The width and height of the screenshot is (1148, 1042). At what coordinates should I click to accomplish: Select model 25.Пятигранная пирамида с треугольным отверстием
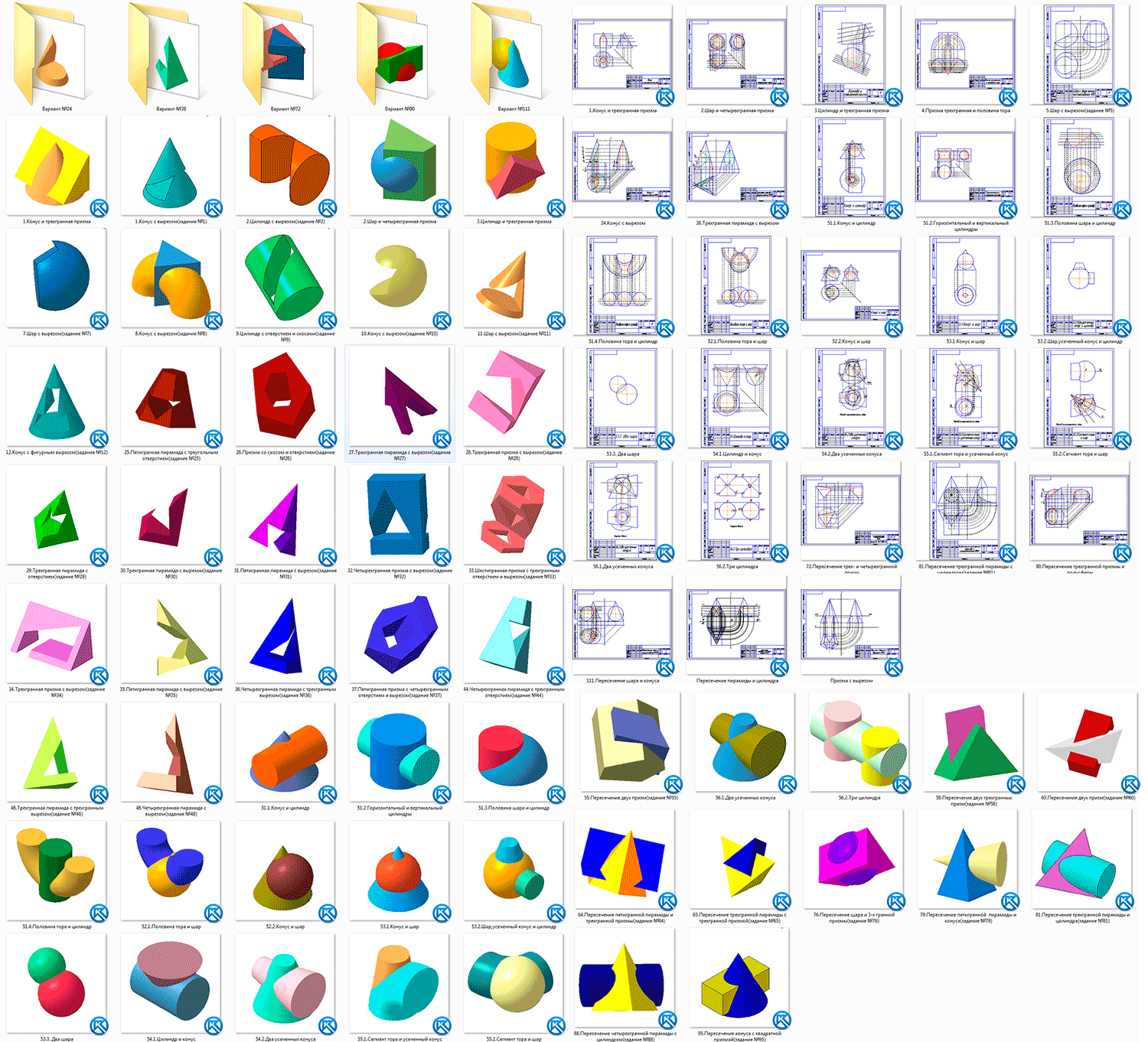click(x=171, y=397)
